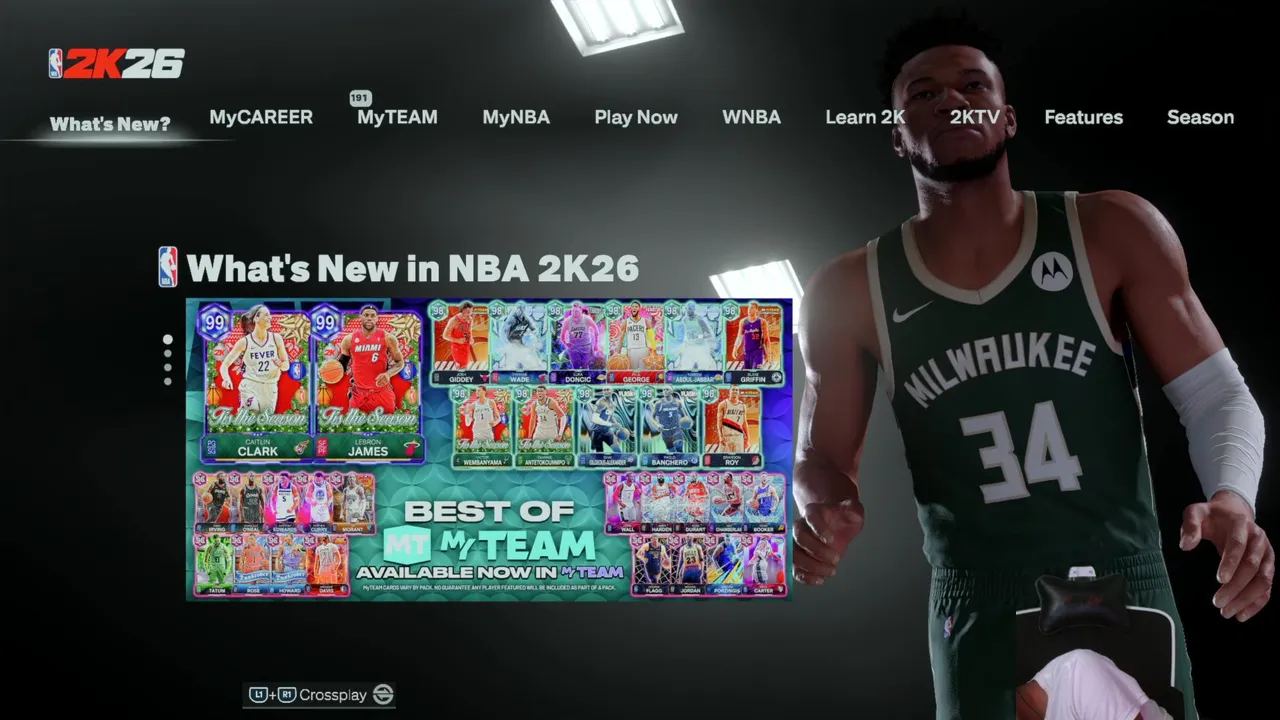Open the Features tab
This screenshot has height=720, width=1280.
click(x=1083, y=117)
